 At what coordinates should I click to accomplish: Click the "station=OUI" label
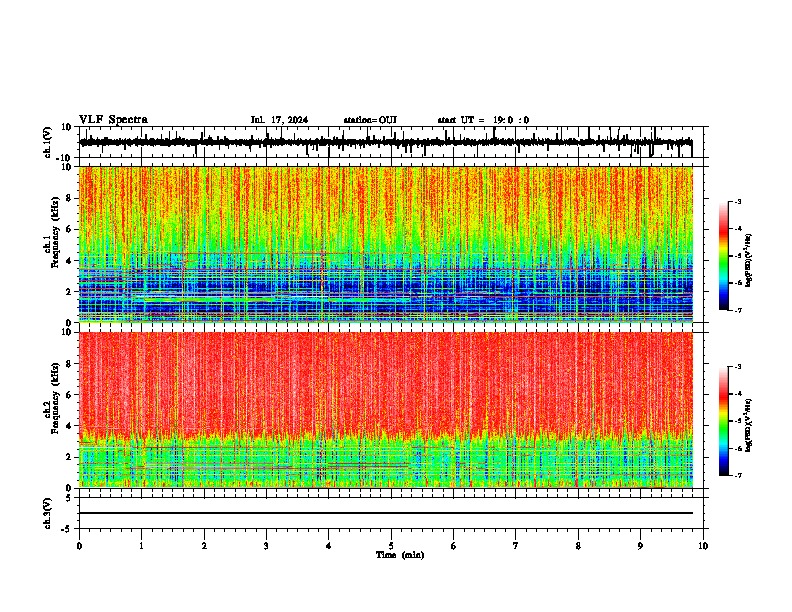point(370,120)
